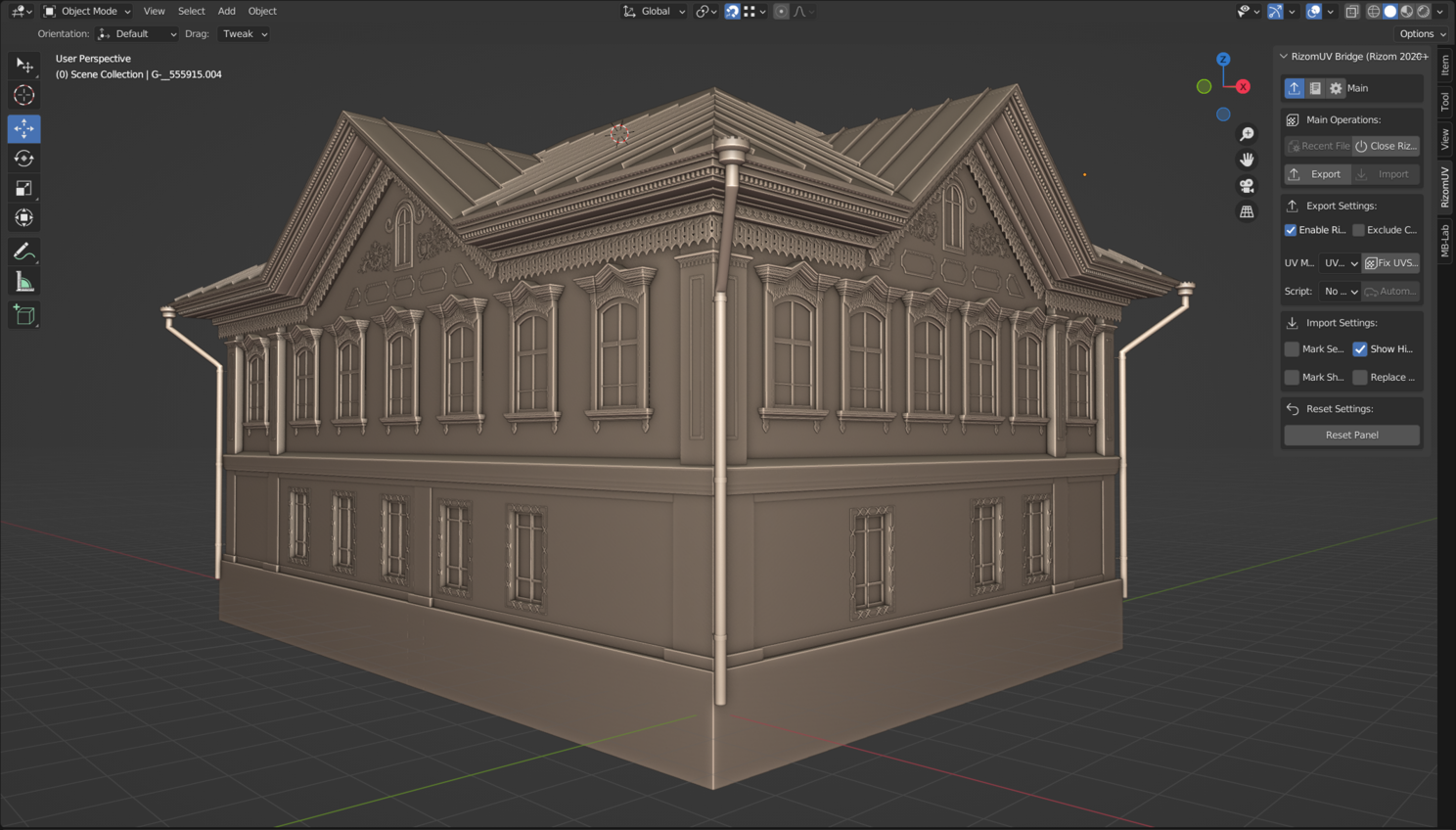Switch to material preview shading
The height and width of the screenshot is (830, 1456).
1407,12
